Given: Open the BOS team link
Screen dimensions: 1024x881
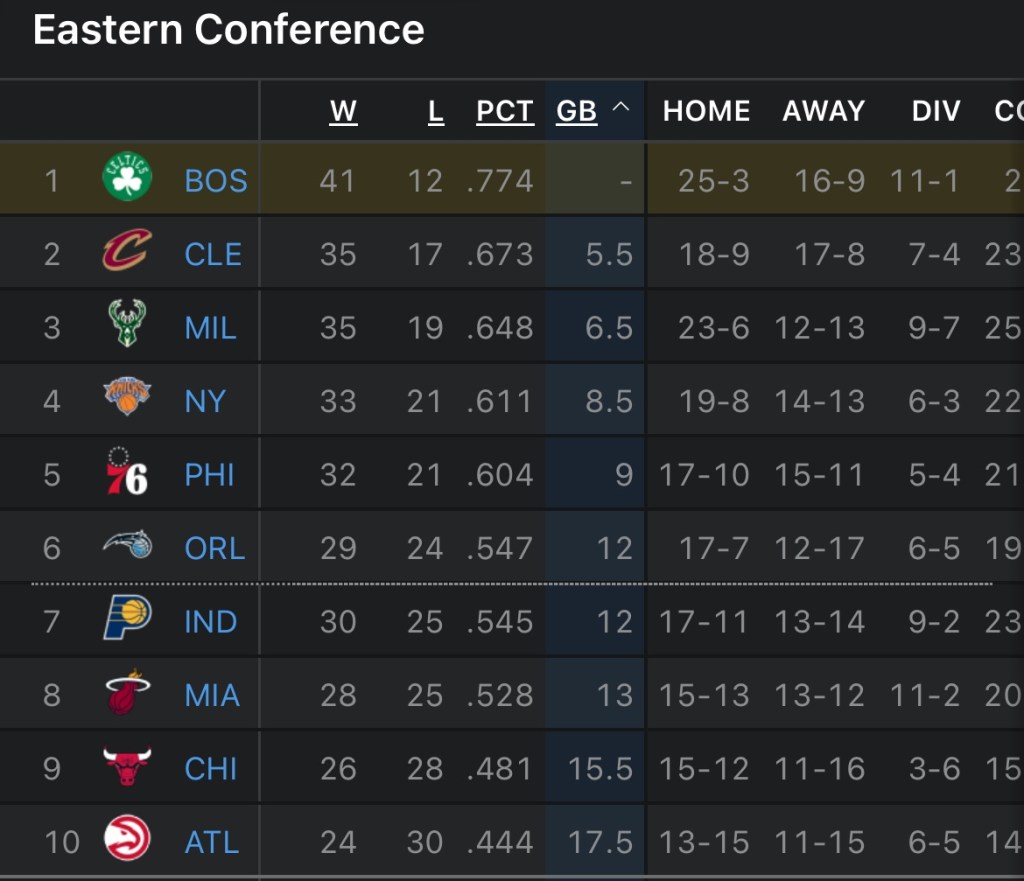Looking at the screenshot, I should [216, 181].
